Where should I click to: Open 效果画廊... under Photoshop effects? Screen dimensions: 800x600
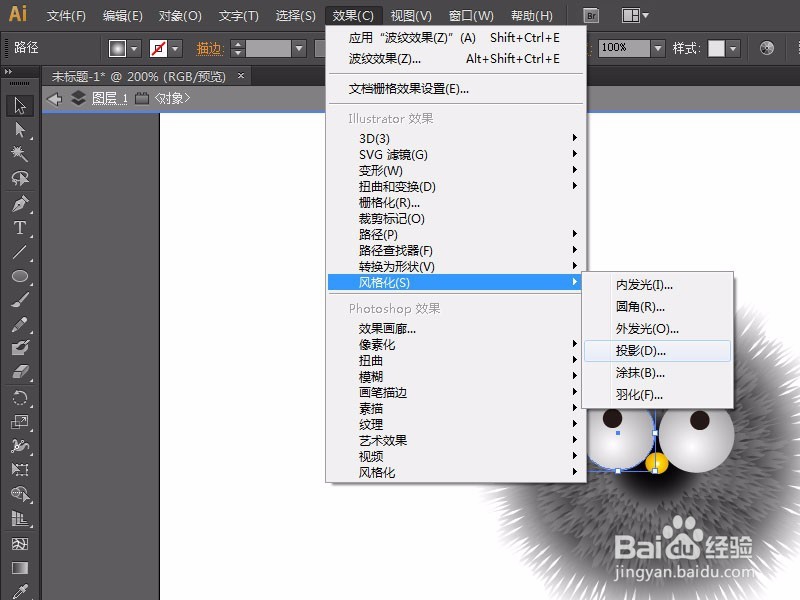point(457,329)
